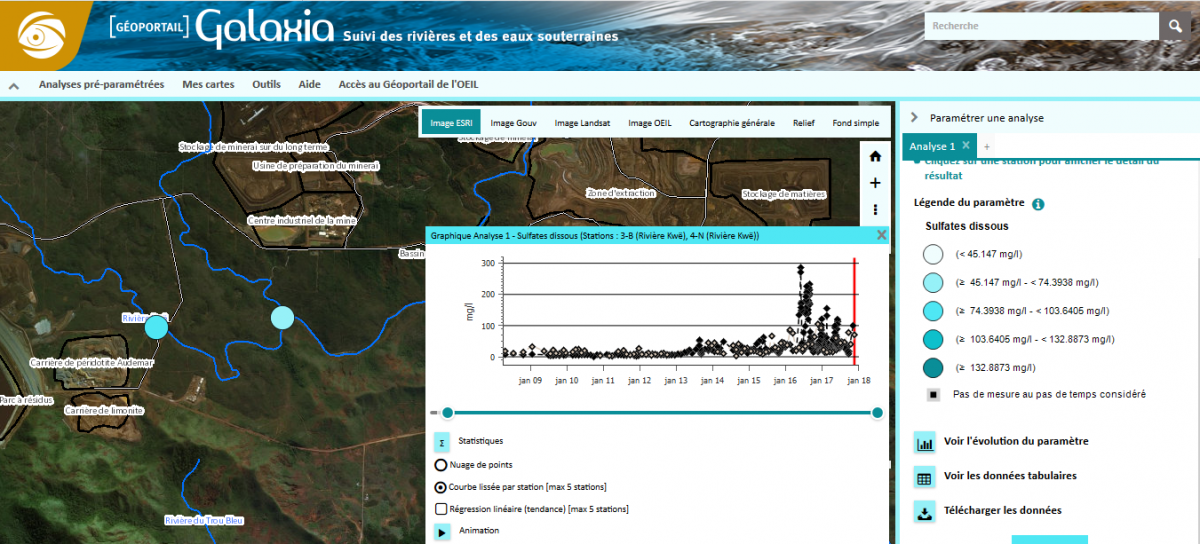Click the info icon beside Légende du paramètre
1200x544 pixels.
pyautogui.click(x=1038, y=204)
